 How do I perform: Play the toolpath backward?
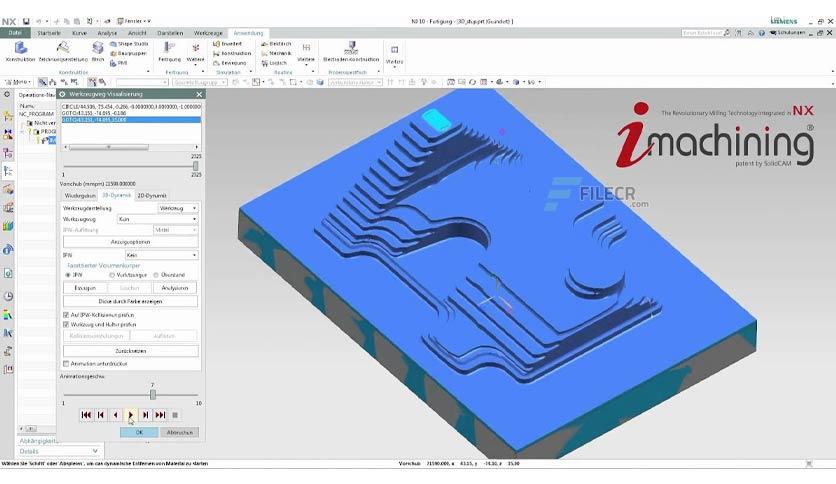[116, 415]
